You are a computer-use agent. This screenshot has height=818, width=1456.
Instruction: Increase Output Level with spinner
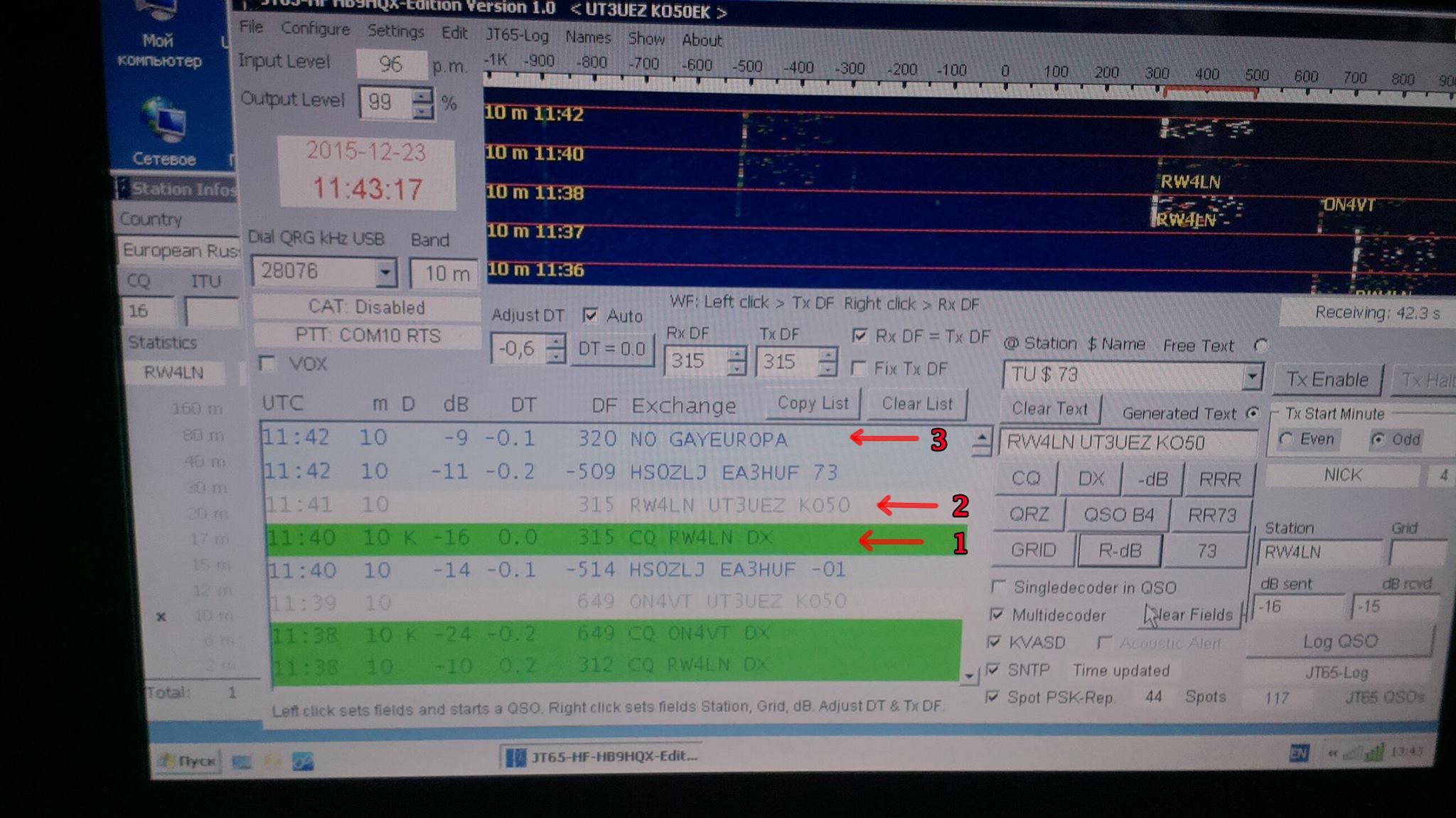(423, 96)
